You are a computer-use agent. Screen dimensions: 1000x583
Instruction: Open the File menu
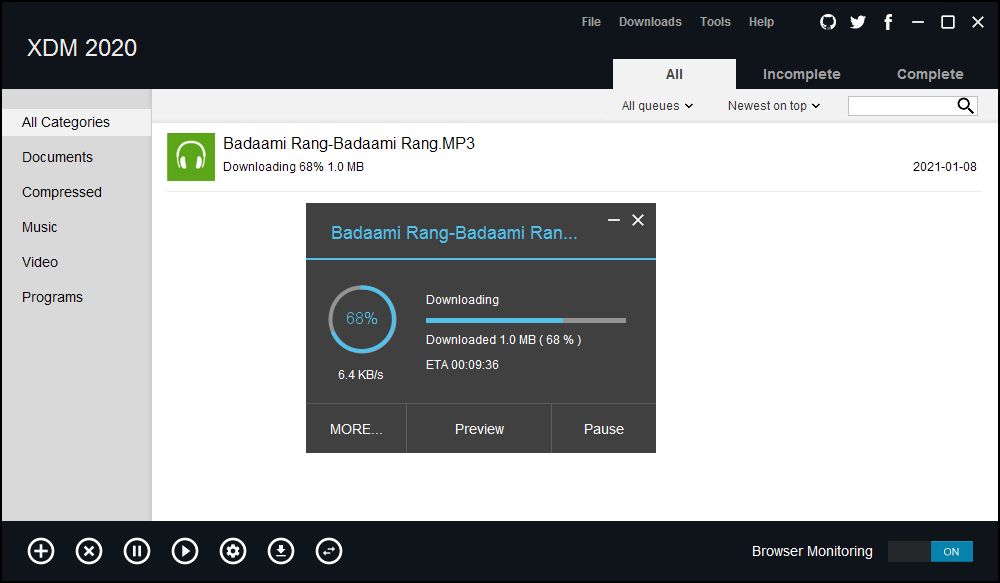(x=591, y=22)
